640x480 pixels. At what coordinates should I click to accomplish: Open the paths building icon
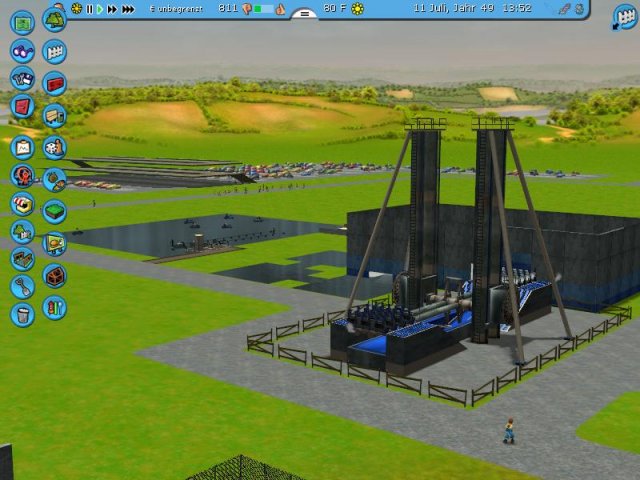click(x=22, y=259)
